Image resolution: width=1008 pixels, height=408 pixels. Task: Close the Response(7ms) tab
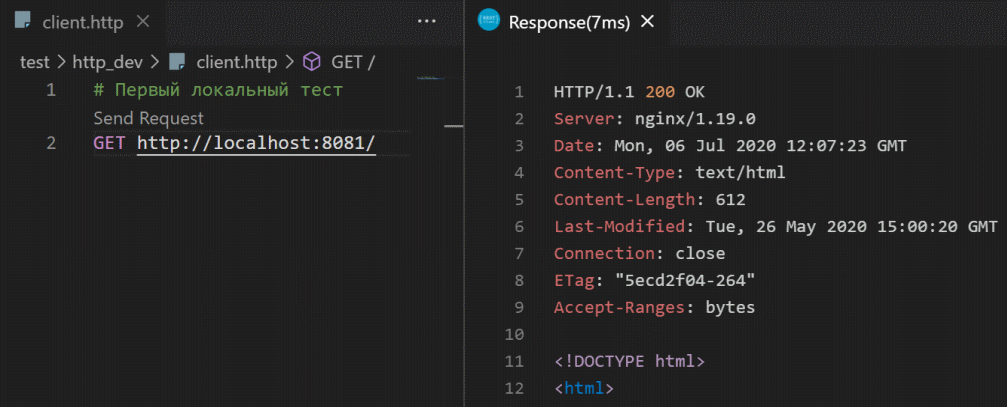[x=647, y=21]
